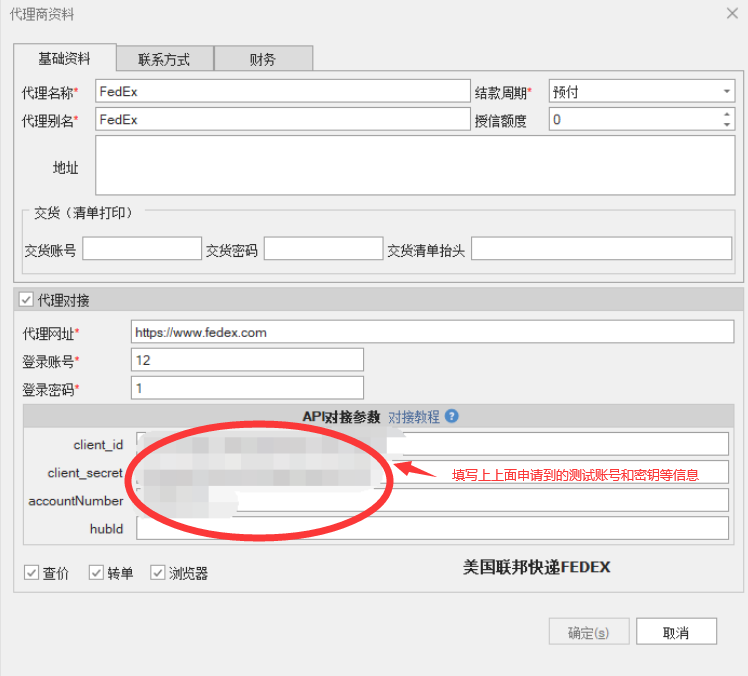Click the 交货清单抬头 input field
The height and width of the screenshot is (676, 748).
click(600, 249)
